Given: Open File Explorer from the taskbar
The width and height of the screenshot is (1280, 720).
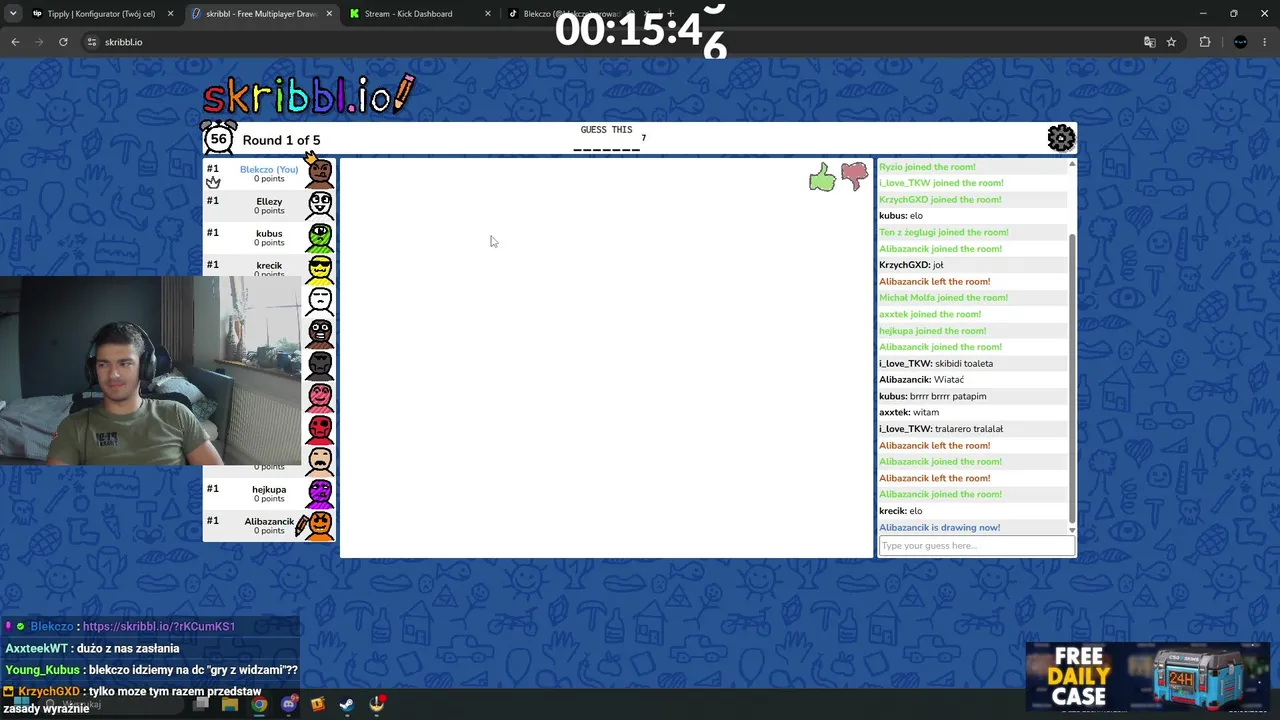Looking at the screenshot, I should [230, 705].
